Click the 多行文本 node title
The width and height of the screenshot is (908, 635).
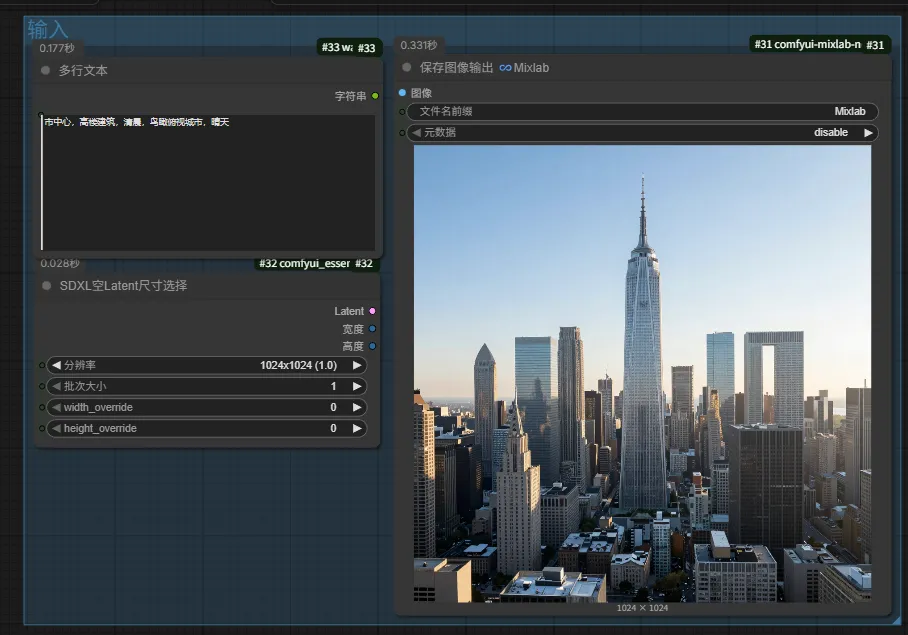click(x=83, y=71)
